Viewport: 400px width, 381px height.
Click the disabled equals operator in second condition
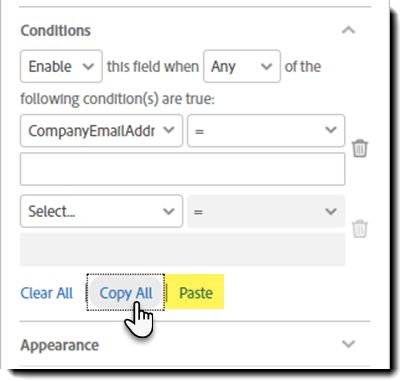coord(266,211)
